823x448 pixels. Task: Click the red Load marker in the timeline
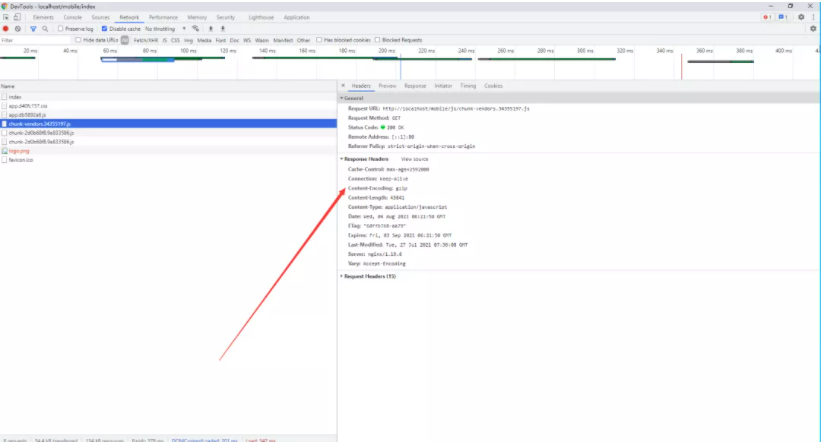pyautogui.click(x=682, y=67)
